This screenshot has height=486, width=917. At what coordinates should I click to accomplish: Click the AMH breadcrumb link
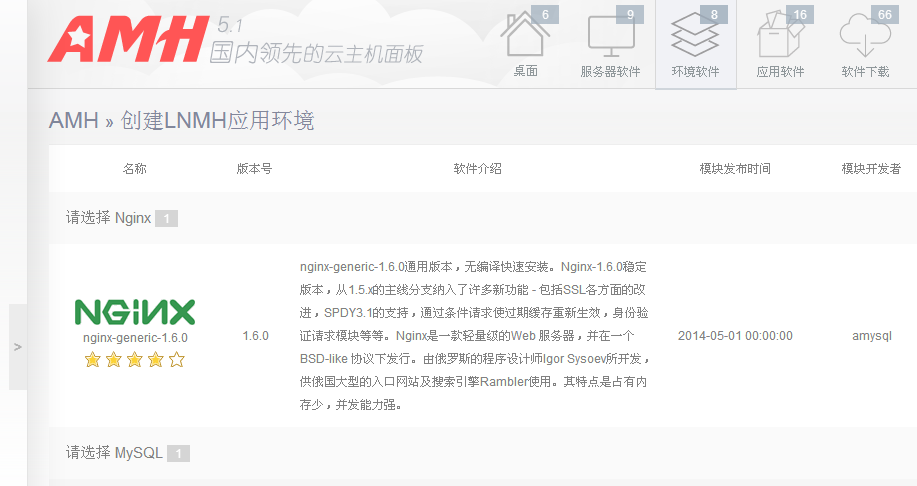pos(73,121)
